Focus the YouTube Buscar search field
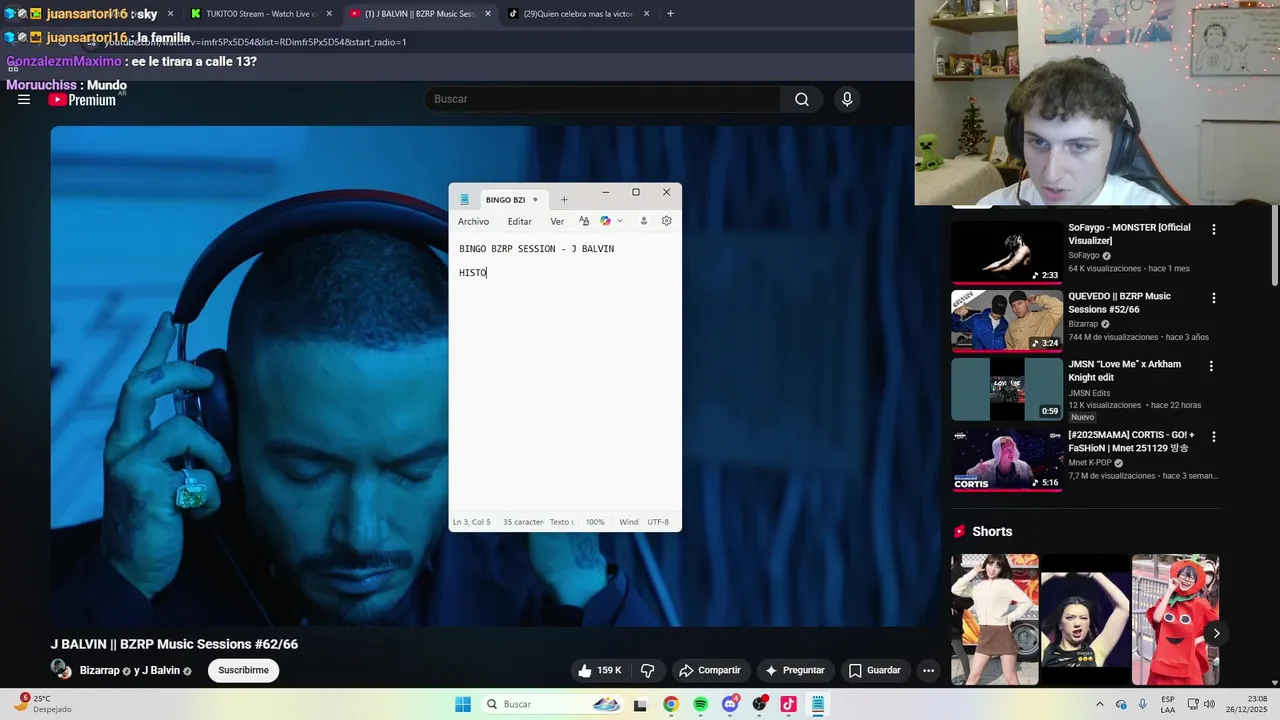The image size is (1280, 720). 603,99
